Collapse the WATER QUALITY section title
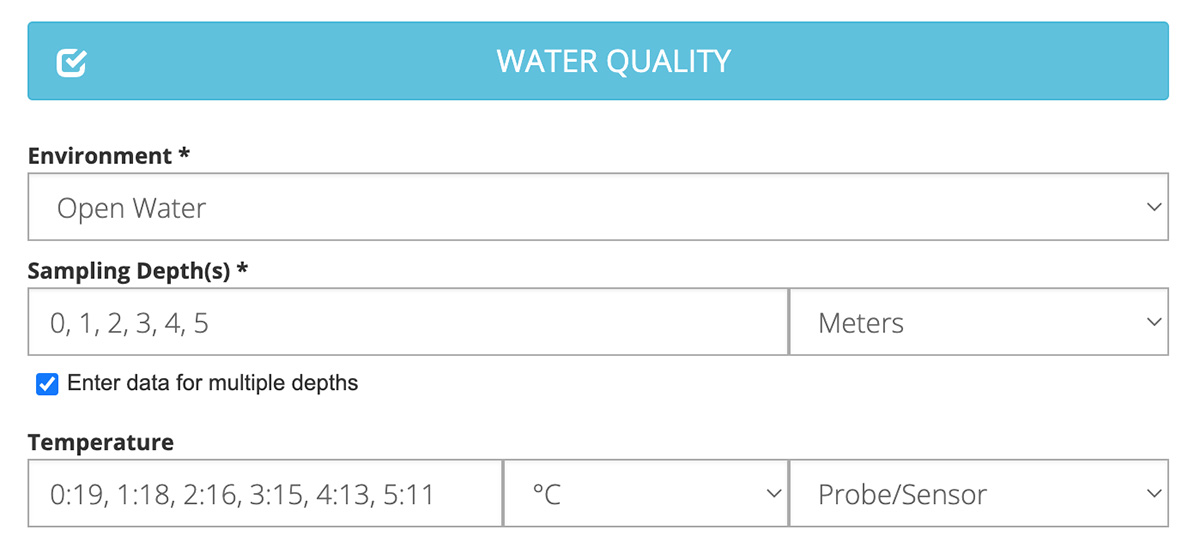This screenshot has height=542, width=1200. point(613,62)
